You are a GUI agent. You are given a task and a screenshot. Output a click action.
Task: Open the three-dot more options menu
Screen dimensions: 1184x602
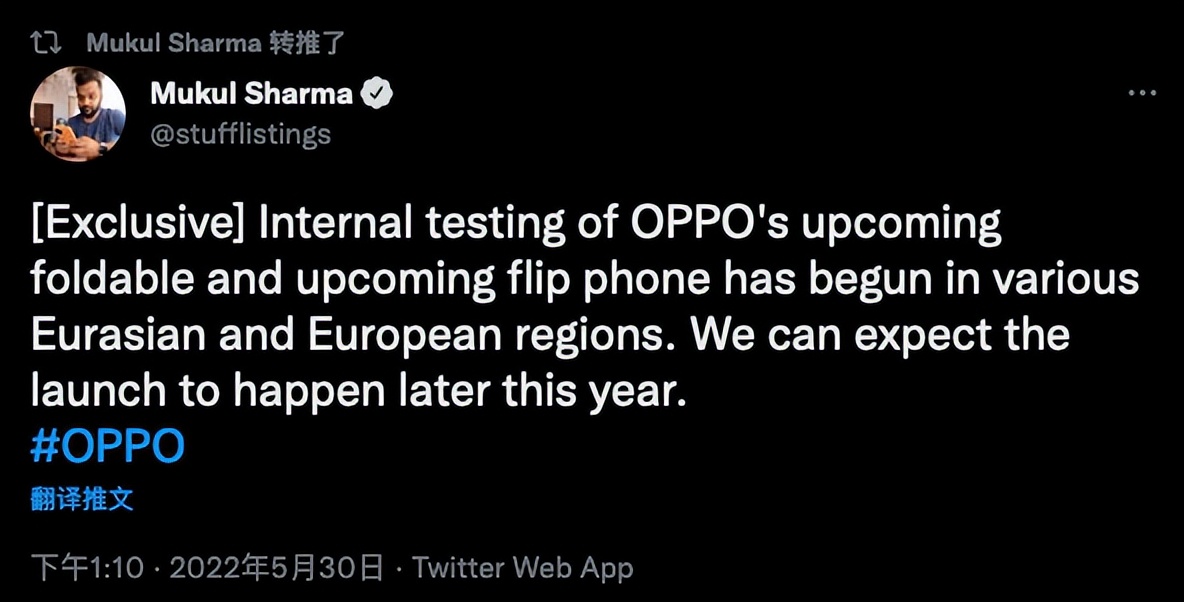tap(1142, 93)
